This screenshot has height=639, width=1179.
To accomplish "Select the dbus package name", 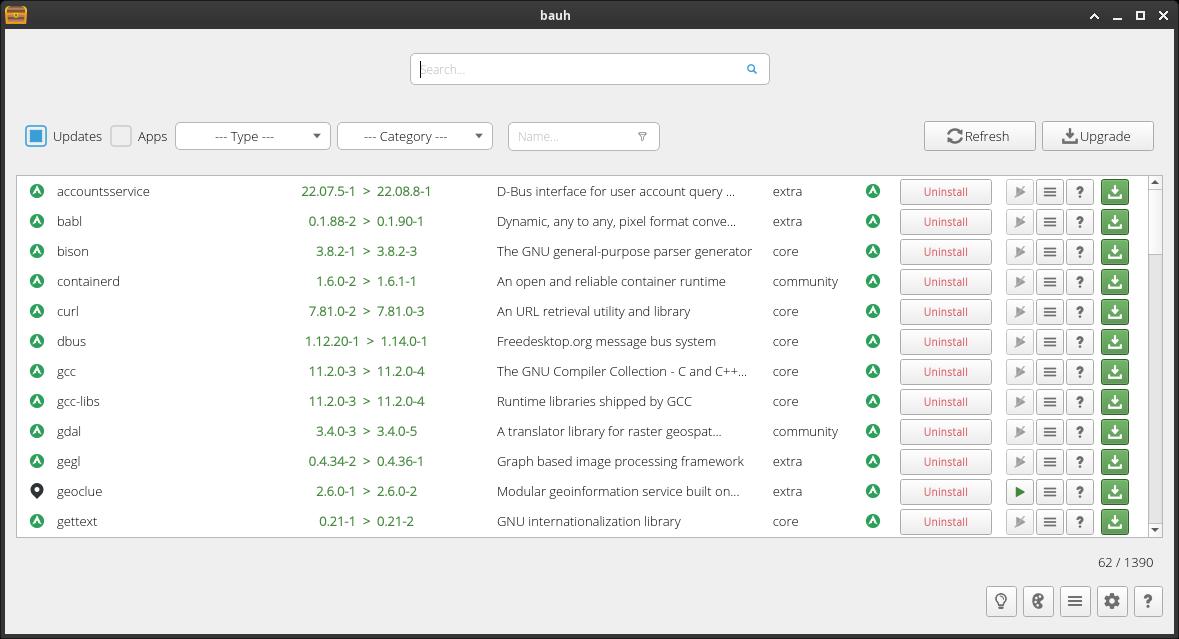I will 71,341.
